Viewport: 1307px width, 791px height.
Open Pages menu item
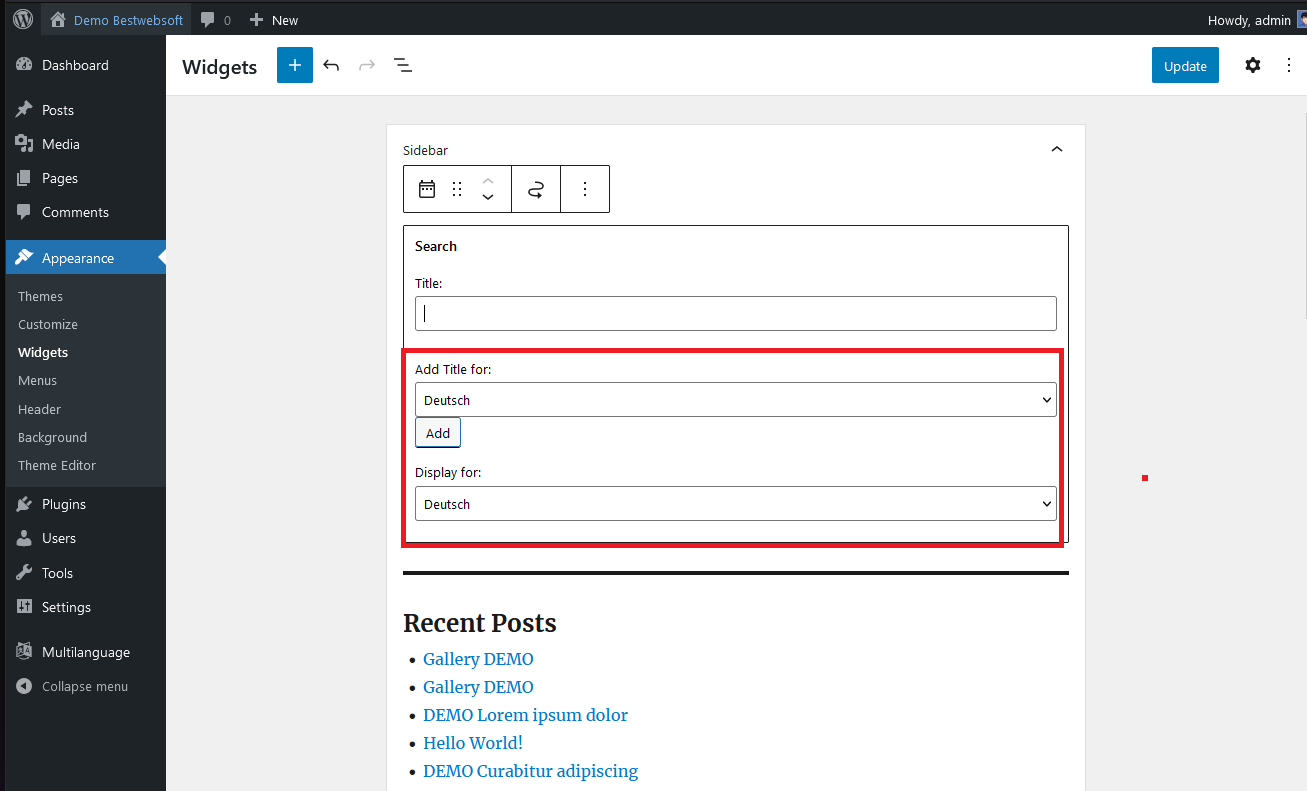pyautogui.click(x=59, y=178)
